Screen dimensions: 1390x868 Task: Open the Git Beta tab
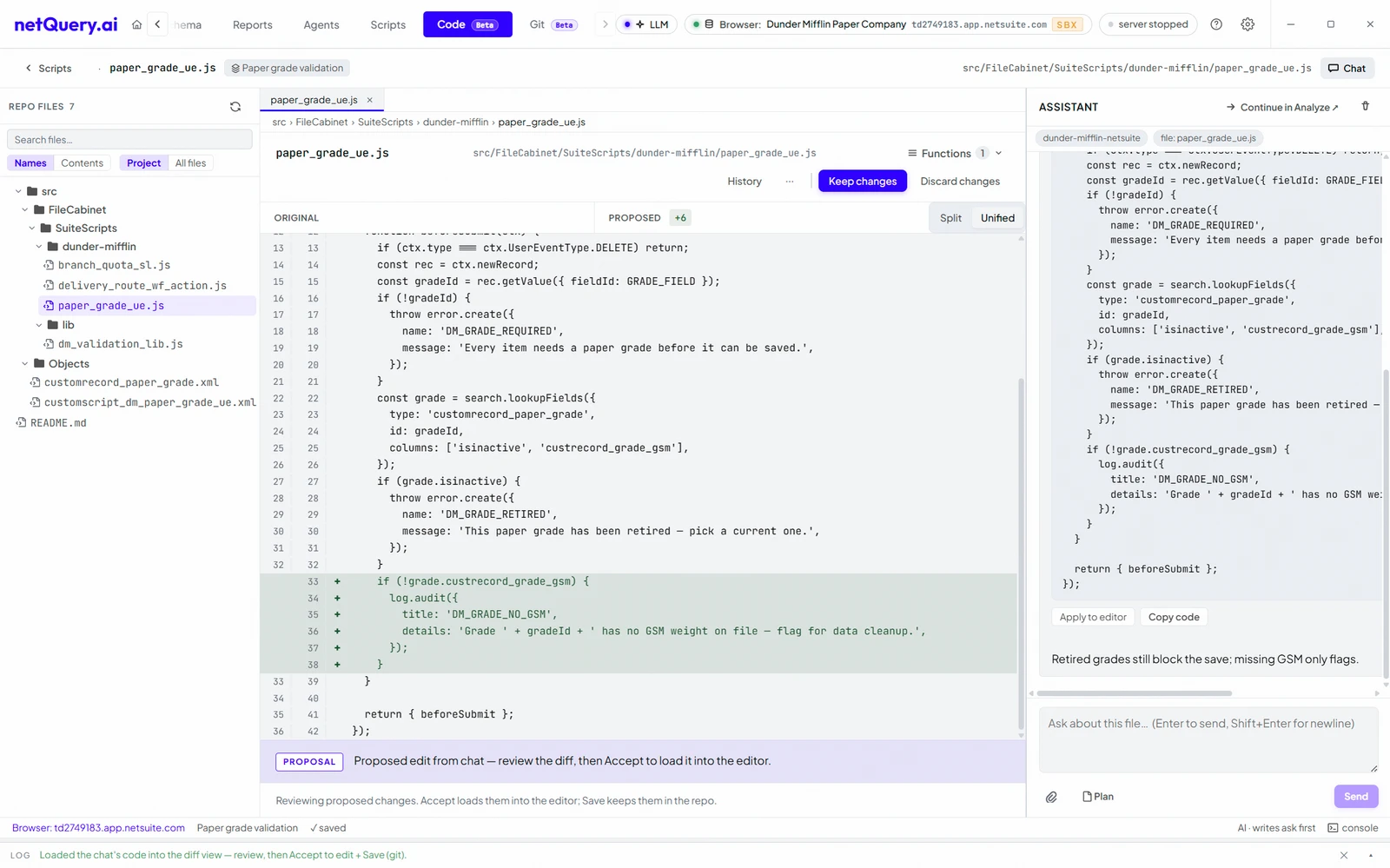[x=553, y=24]
